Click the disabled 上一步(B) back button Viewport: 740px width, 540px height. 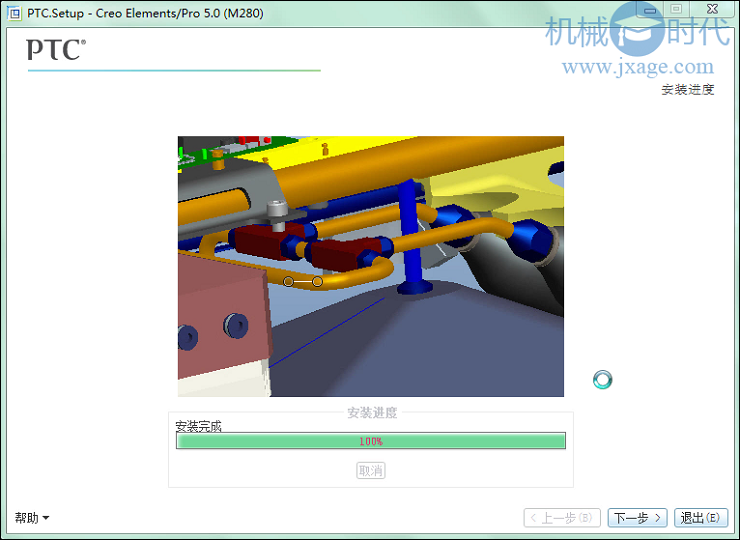tap(562, 518)
